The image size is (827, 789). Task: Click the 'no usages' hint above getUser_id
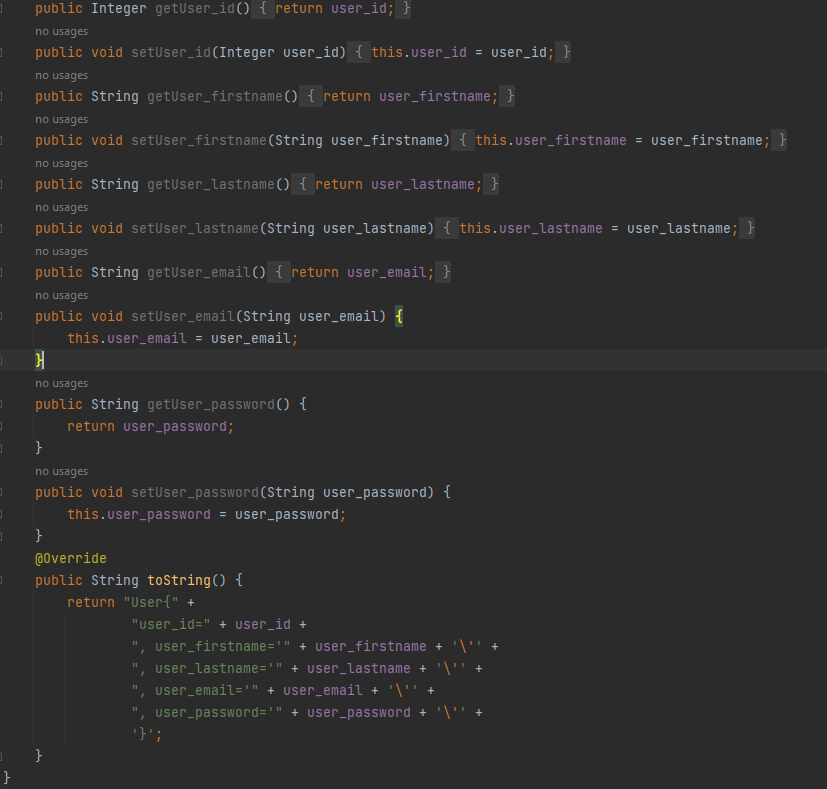(61, 31)
